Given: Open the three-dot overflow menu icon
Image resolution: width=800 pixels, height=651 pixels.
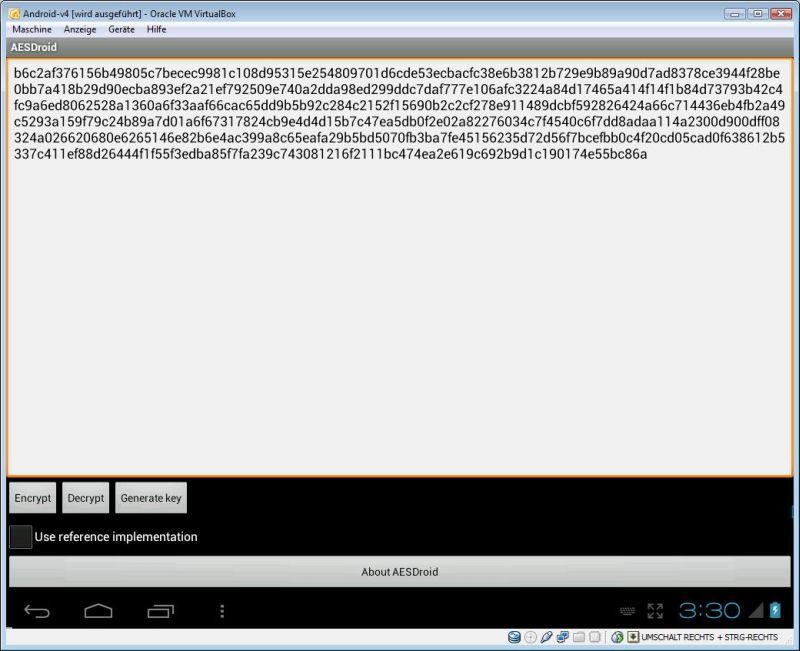Looking at the screenshot, I should (x=222, y=611).
